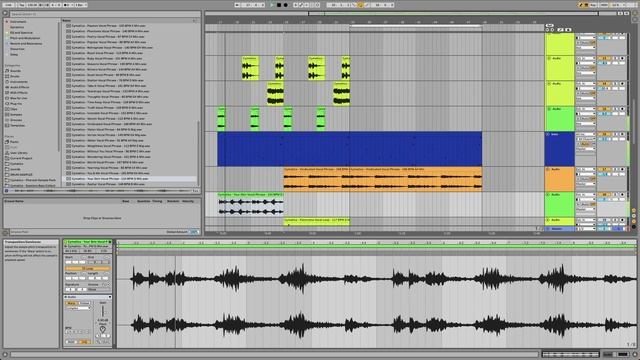Fold the orange Audio track
The image size is (640, 360).
coord(548,169)
